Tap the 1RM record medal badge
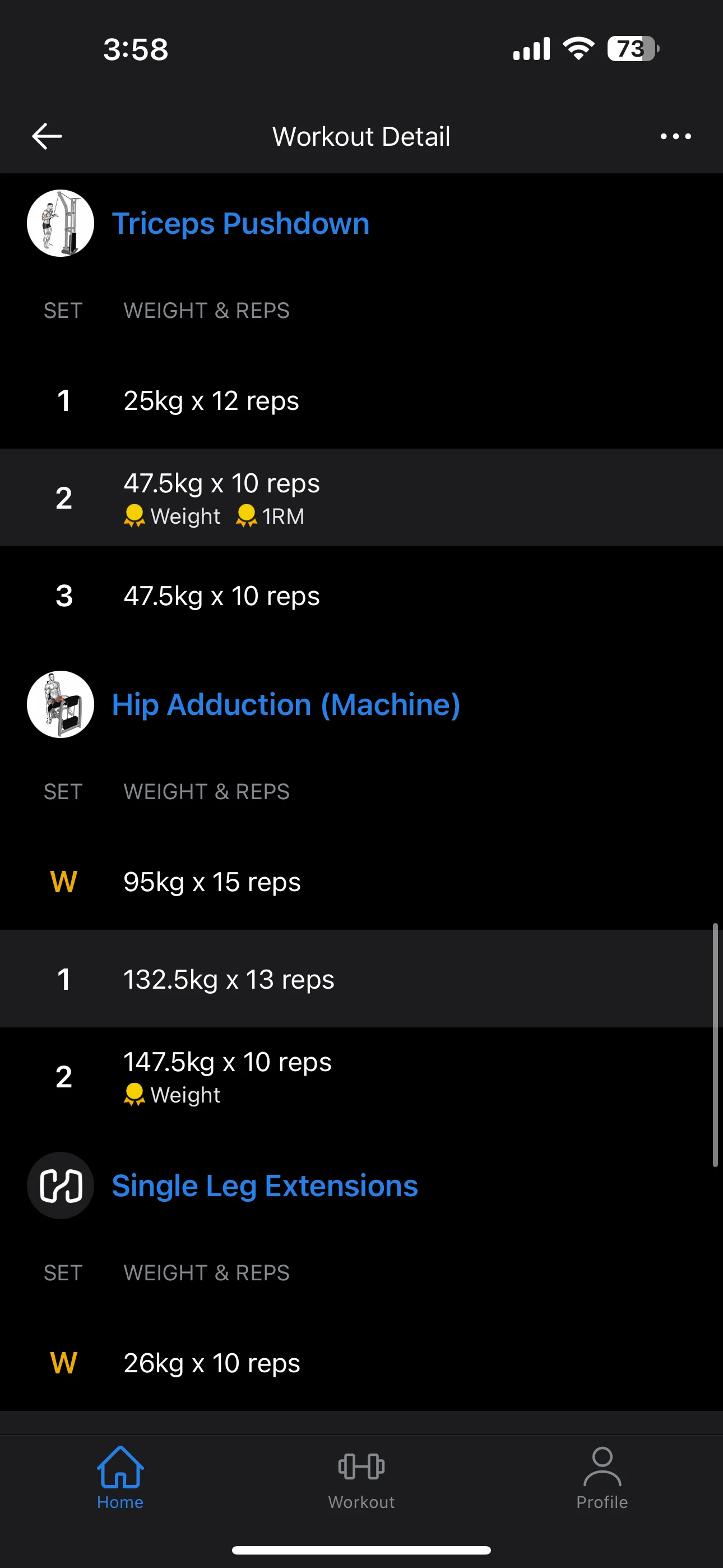This screenshot has height=1568, width=723. tap(247, 515)
